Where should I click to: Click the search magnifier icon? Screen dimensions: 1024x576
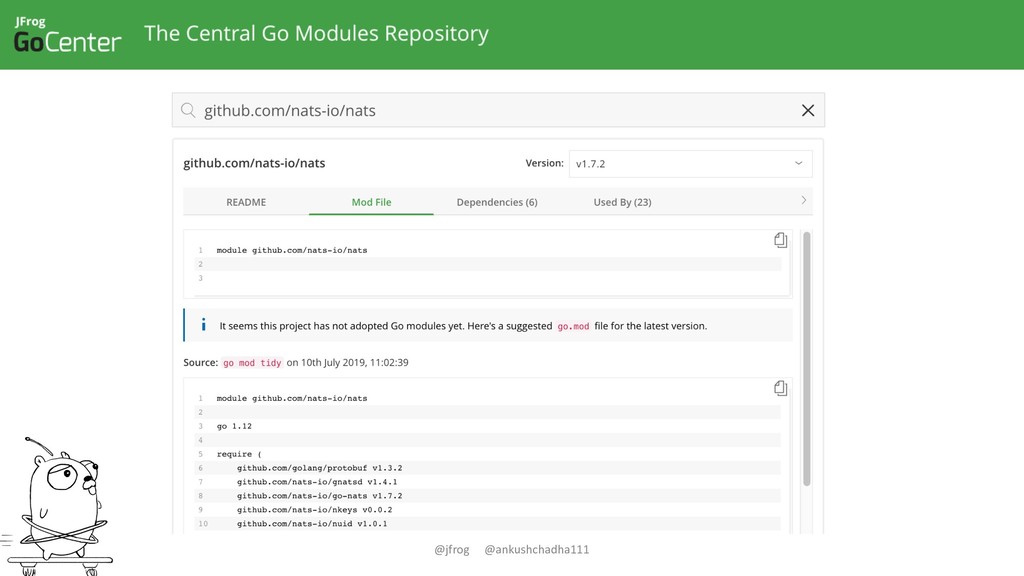coord(188,110)
